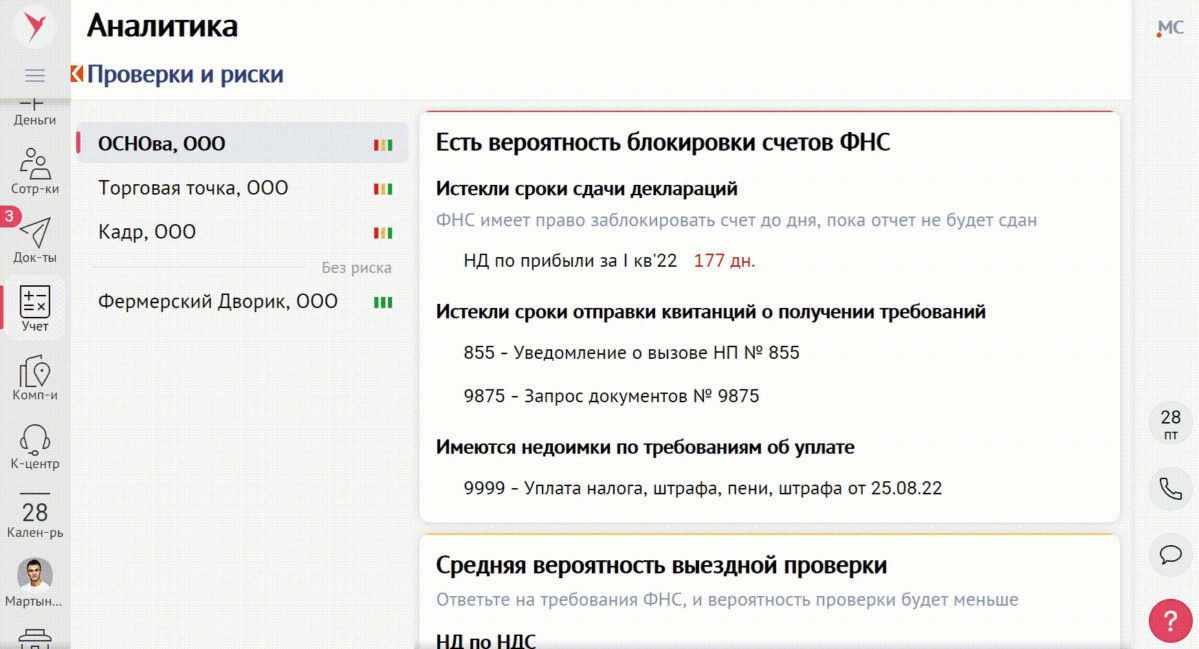The image size is (1199, 649).
Task: Open Кален-рь calendar in sidebar
Action: tap(35, 517)
